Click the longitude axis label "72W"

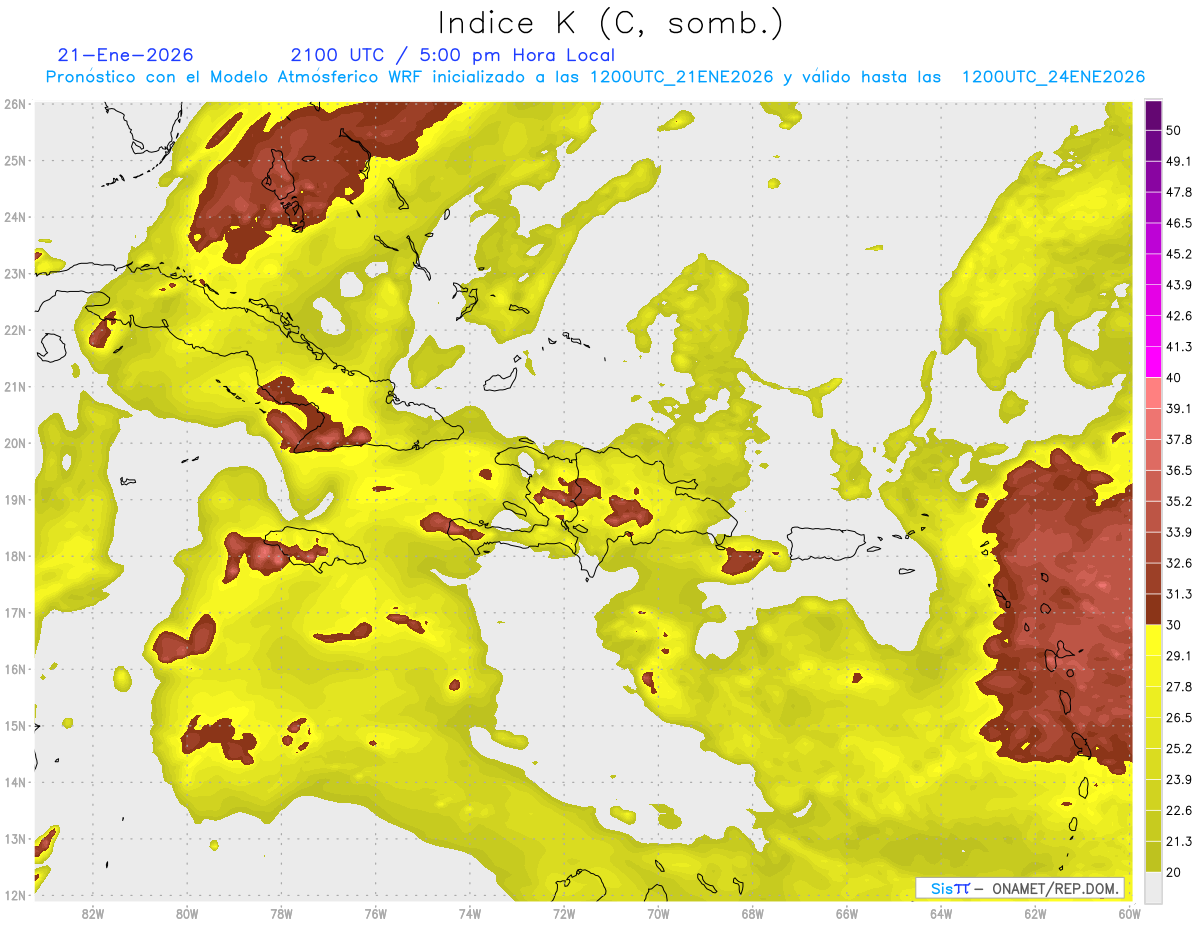click(x=564, y=914)
